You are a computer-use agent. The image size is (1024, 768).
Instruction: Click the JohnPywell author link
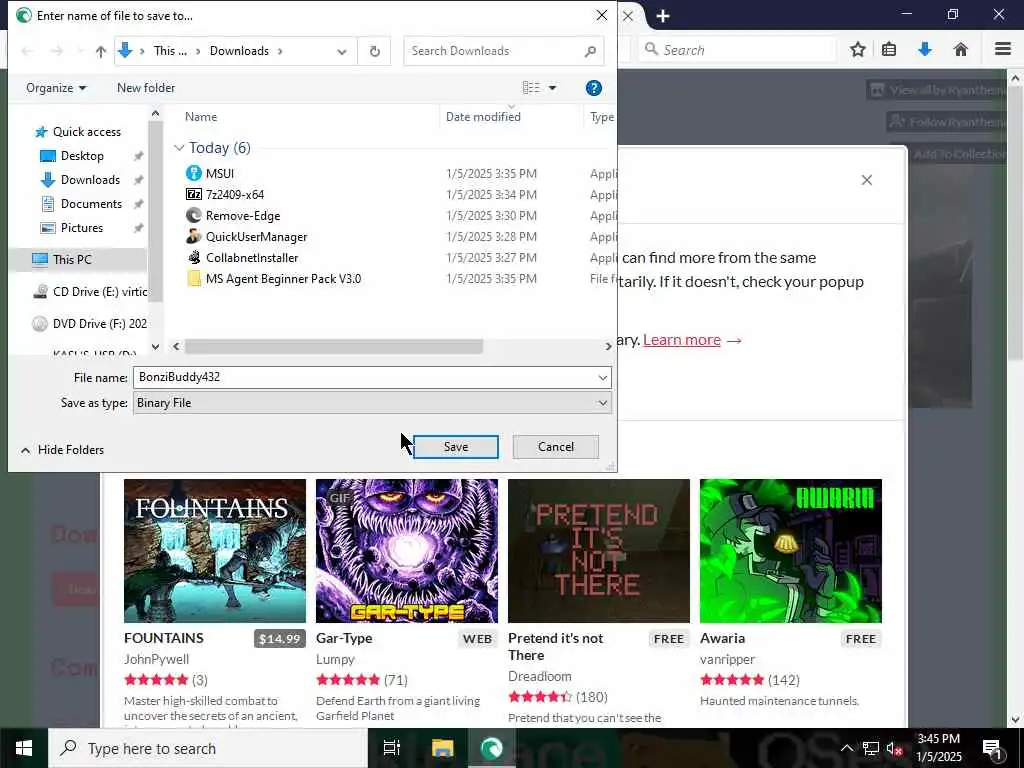(156, 660)
